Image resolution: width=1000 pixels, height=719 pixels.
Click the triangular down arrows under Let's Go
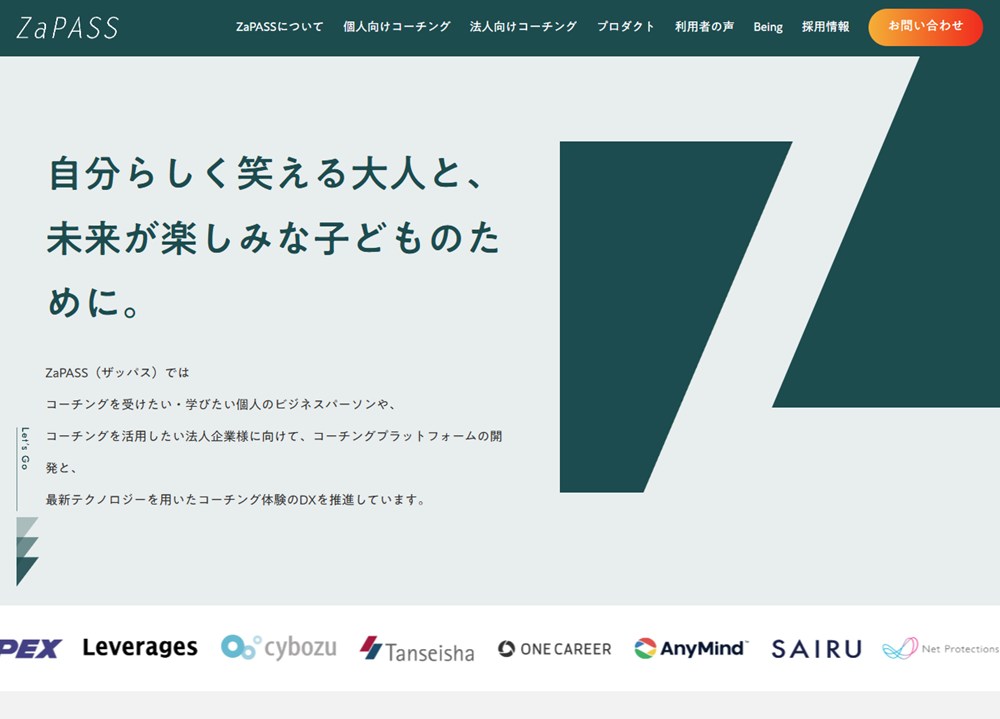click(x=27, y=551)
